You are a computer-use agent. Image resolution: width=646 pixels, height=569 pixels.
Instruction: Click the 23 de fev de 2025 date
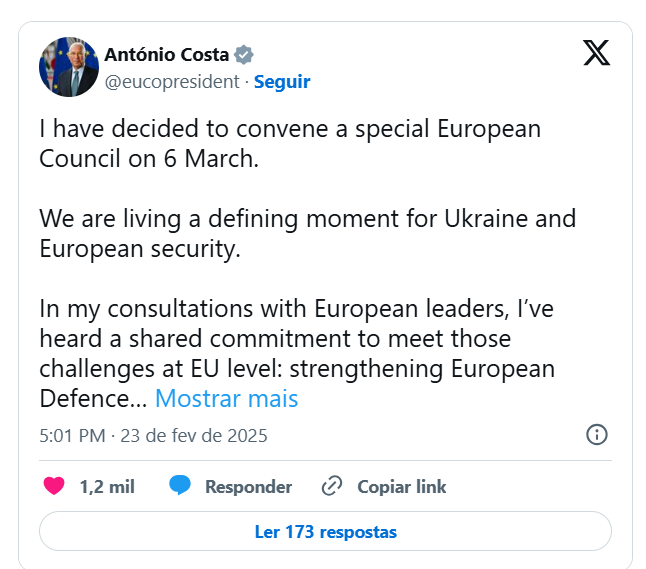(x=194, y=436)
